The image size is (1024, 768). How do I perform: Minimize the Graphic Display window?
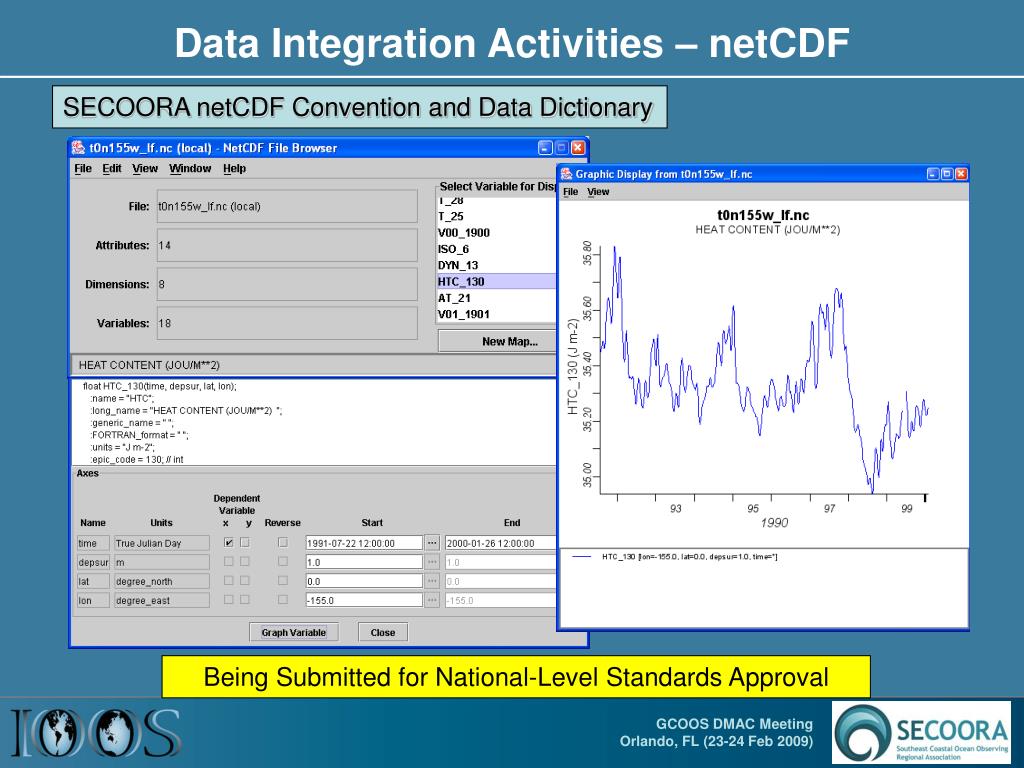tap(933, 174)
